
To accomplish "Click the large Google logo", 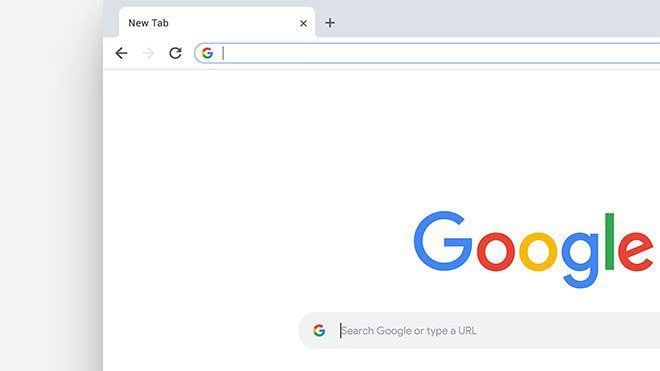I will click(533, 249).
